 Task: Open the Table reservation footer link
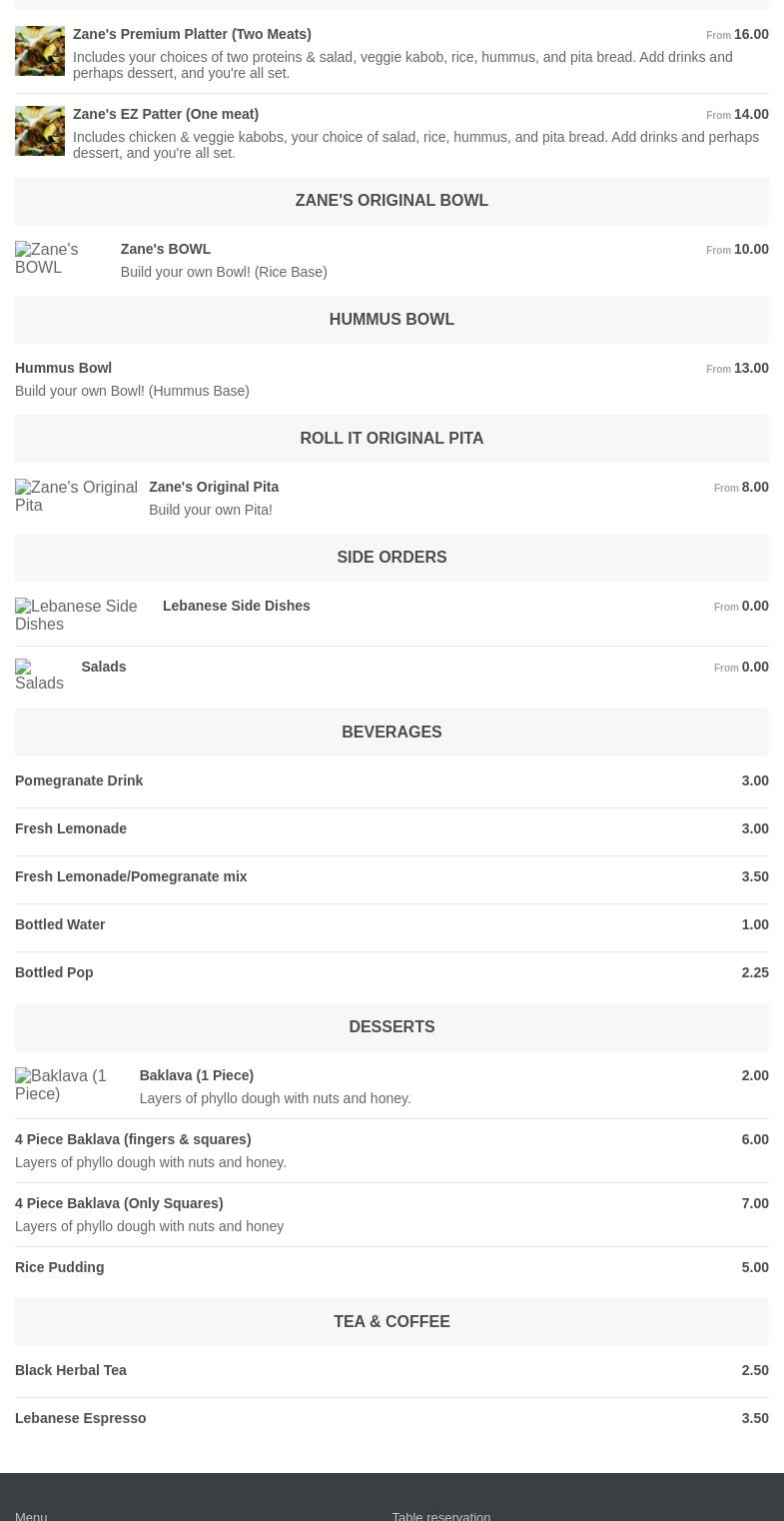click(x=440, y=1514)
